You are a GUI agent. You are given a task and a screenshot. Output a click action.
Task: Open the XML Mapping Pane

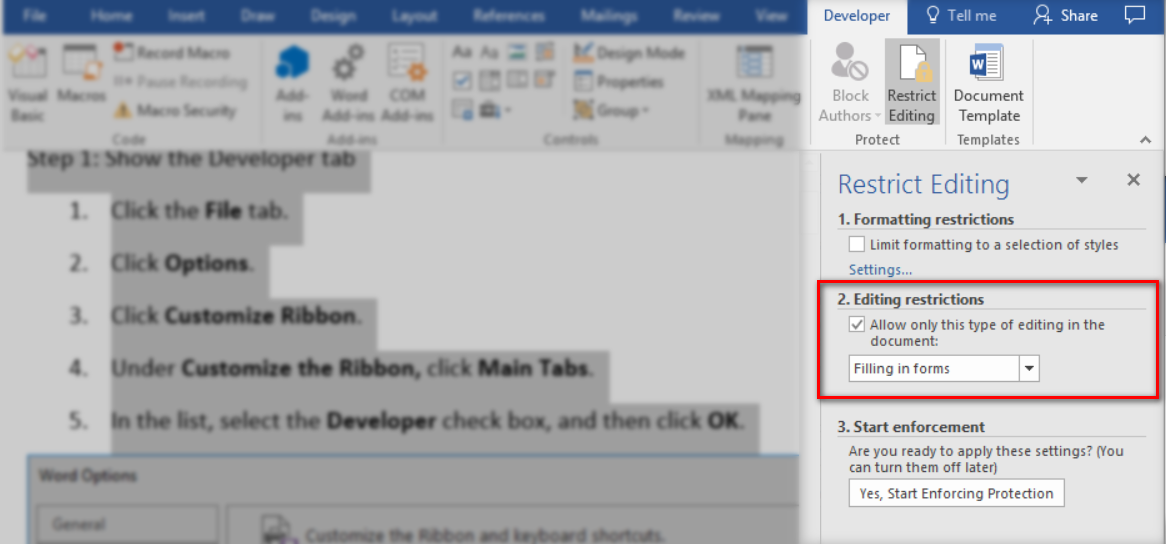click(753, 84)
